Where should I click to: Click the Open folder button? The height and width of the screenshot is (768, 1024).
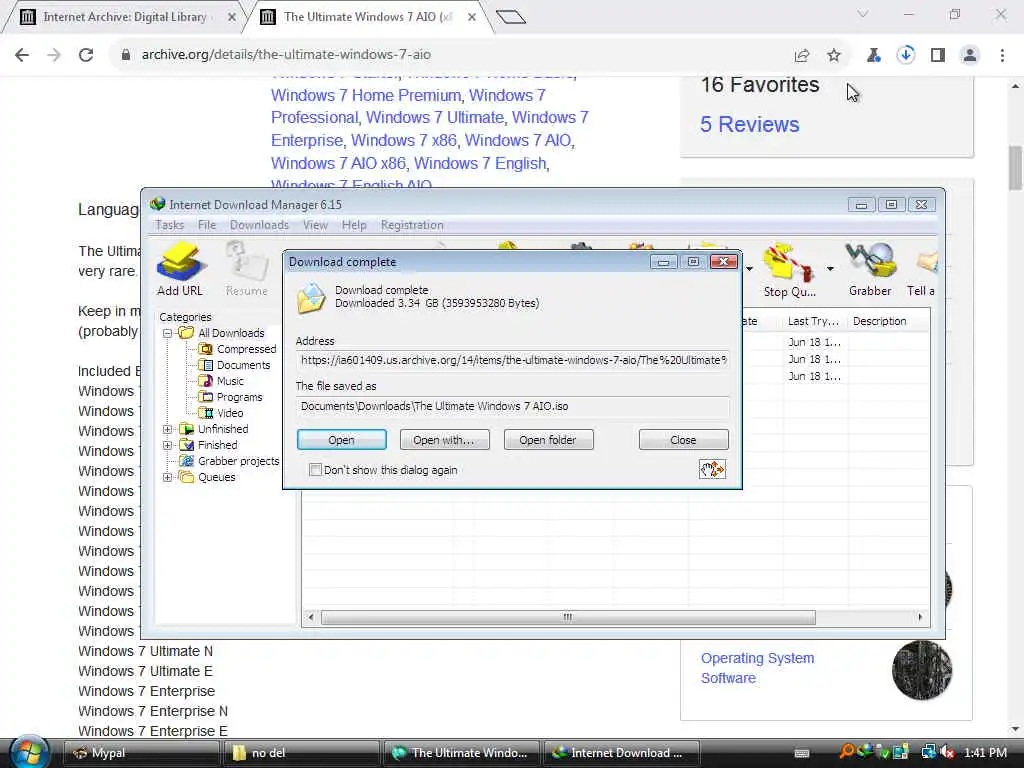tap(549, 440)
